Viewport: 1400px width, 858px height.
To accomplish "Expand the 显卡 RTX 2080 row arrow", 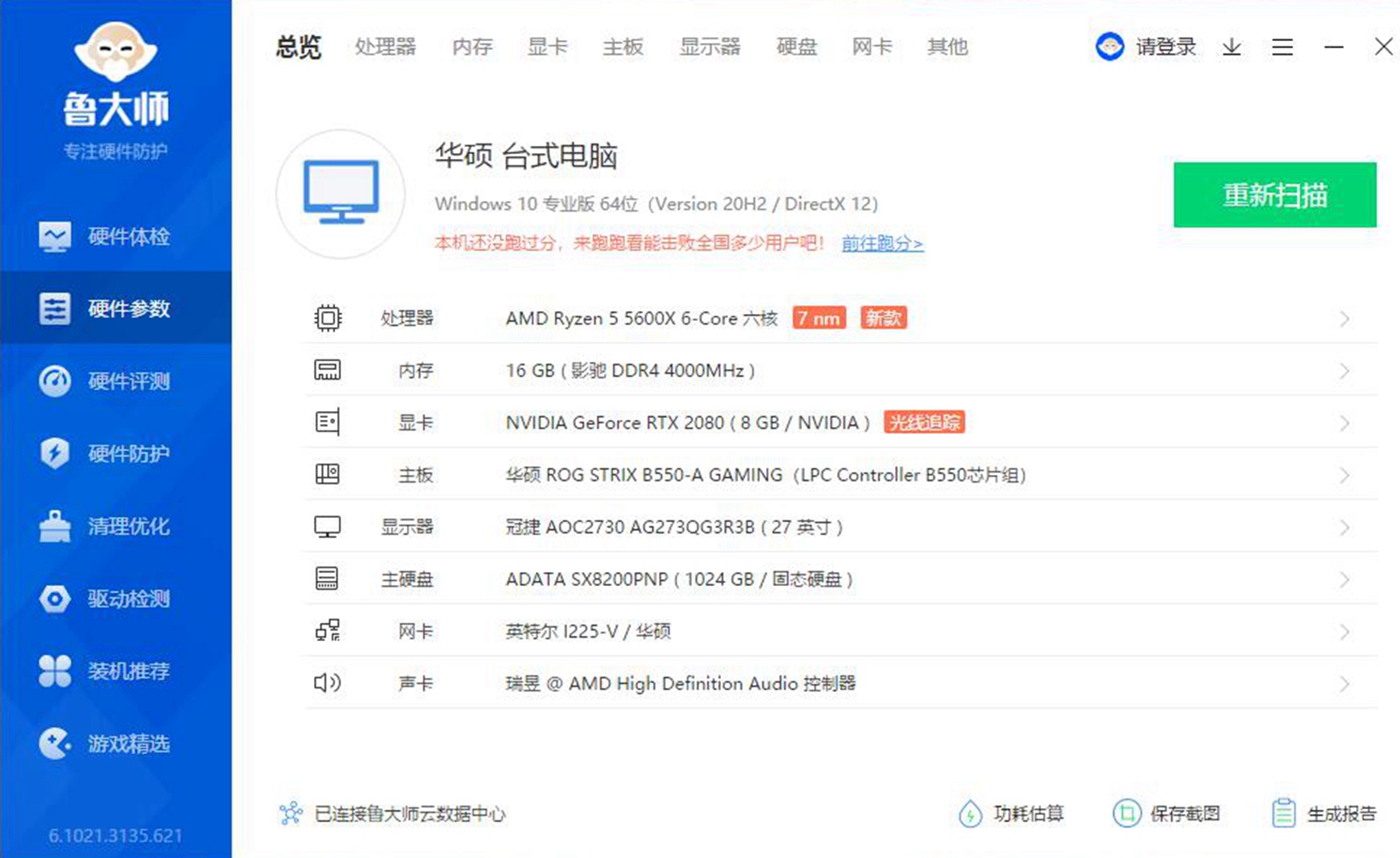I will tap(1344, 423).
